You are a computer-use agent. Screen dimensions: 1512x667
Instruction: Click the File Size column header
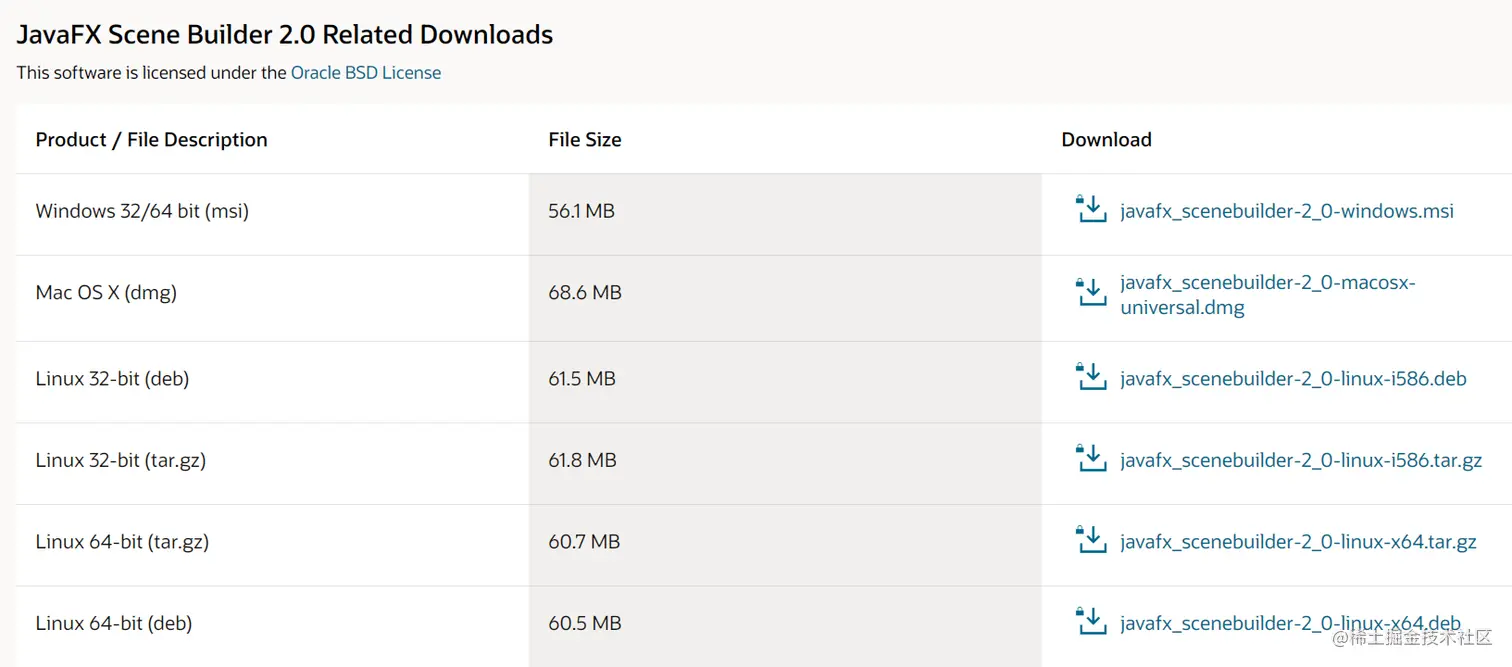click(584, 140)
